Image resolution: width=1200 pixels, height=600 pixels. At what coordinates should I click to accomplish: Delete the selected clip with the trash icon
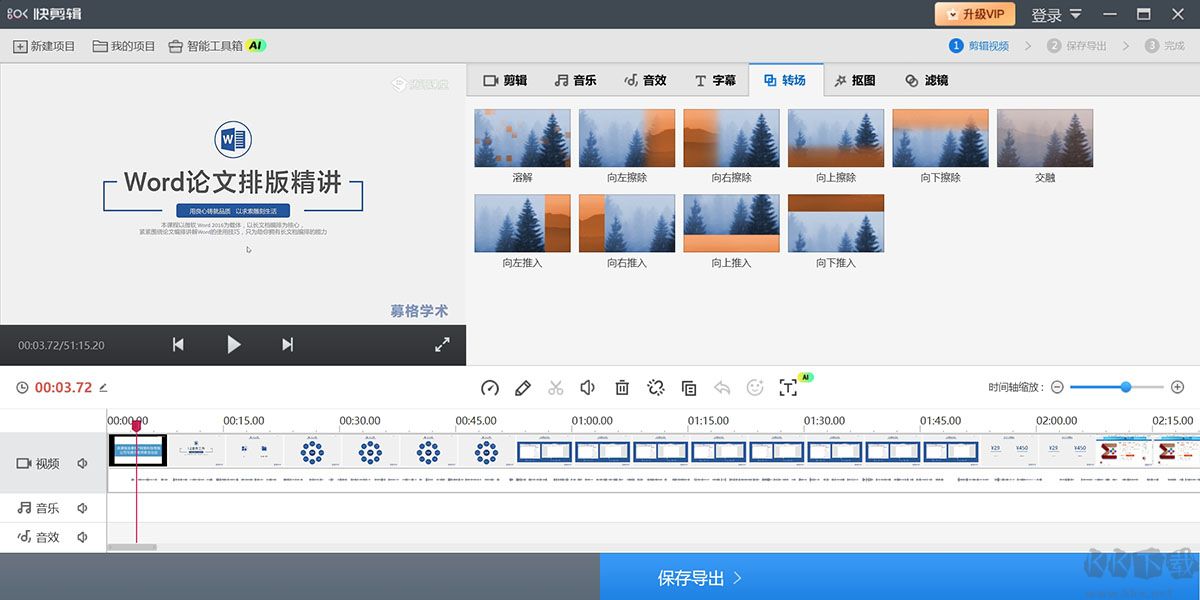pyautogui.click(x=621, y=388)
